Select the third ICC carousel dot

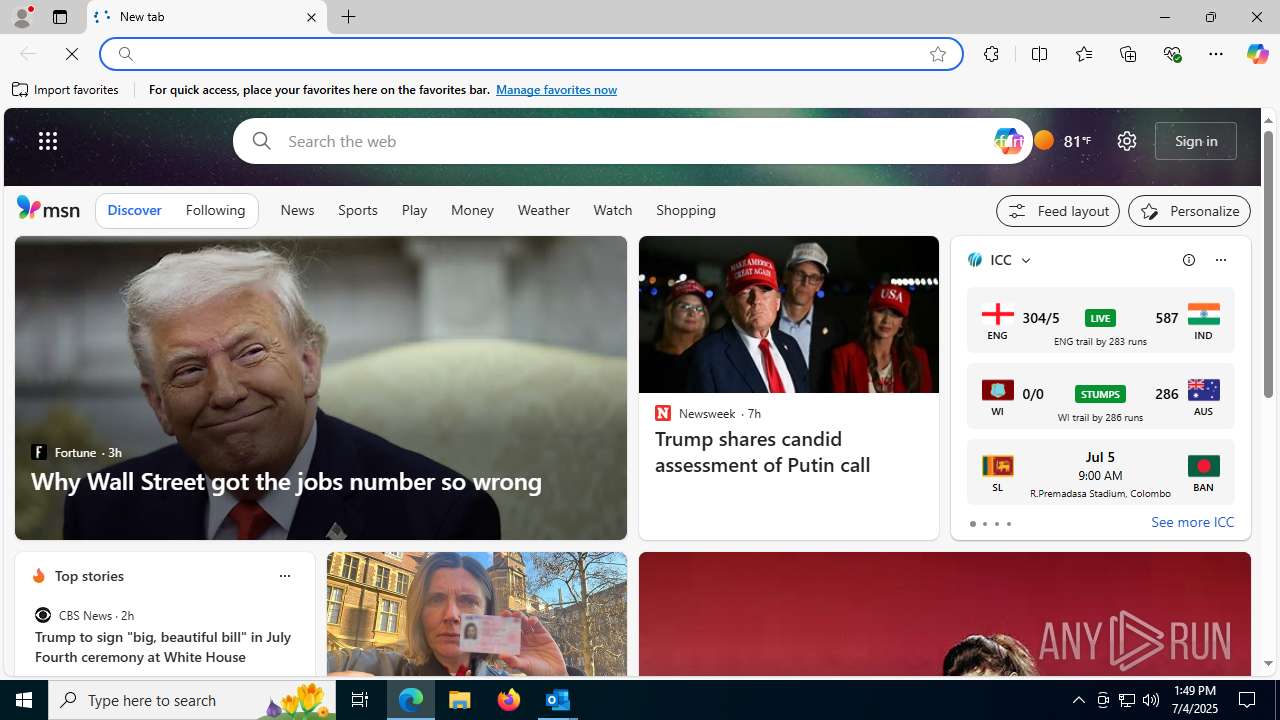pos(996,524)
